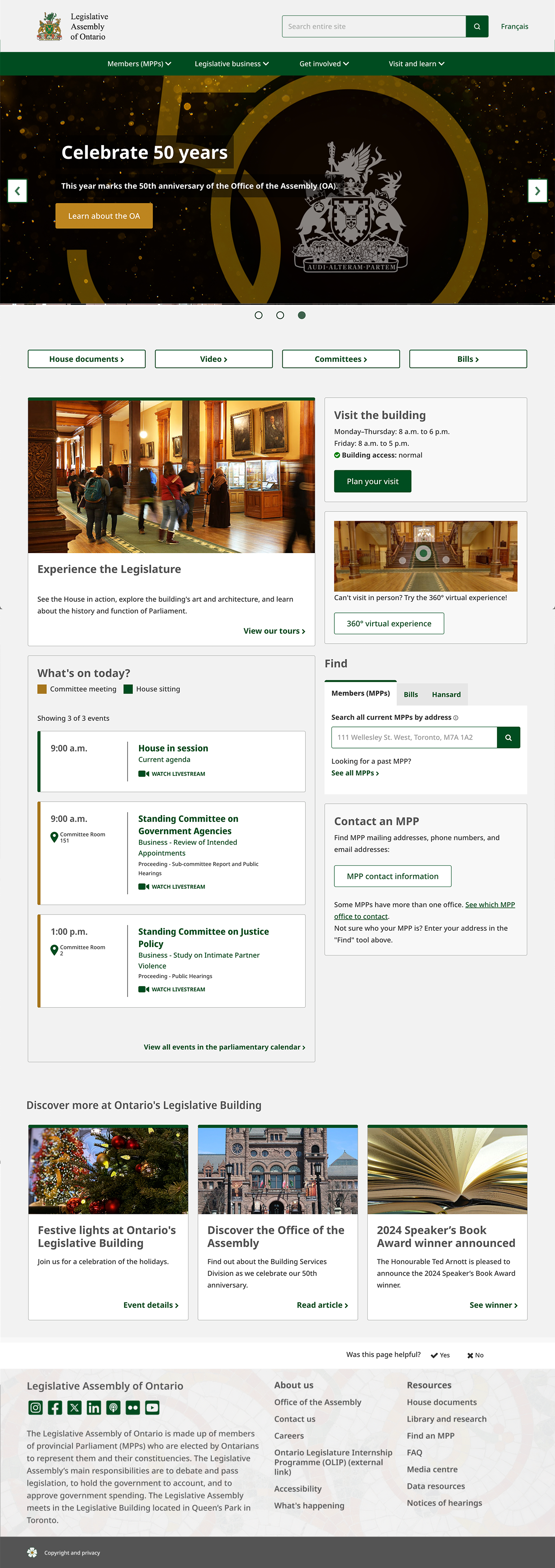The height and width of the screenshot is (1568, 555).
Task: Switch to Members (MPPs) tab in Find
Action: pyautogui.click(x=361, y=693)
